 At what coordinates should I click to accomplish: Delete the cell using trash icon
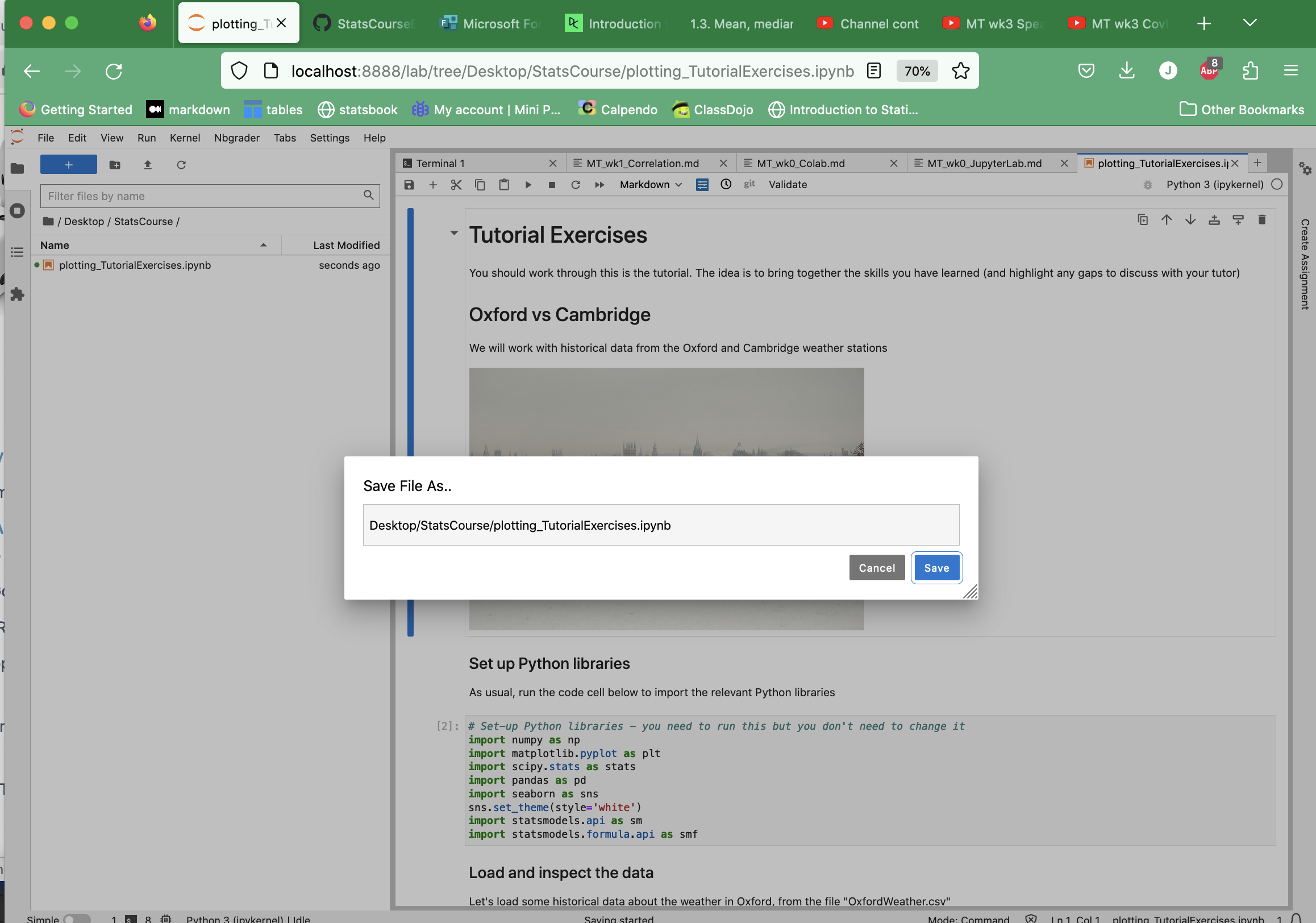tap(1261, 219)
